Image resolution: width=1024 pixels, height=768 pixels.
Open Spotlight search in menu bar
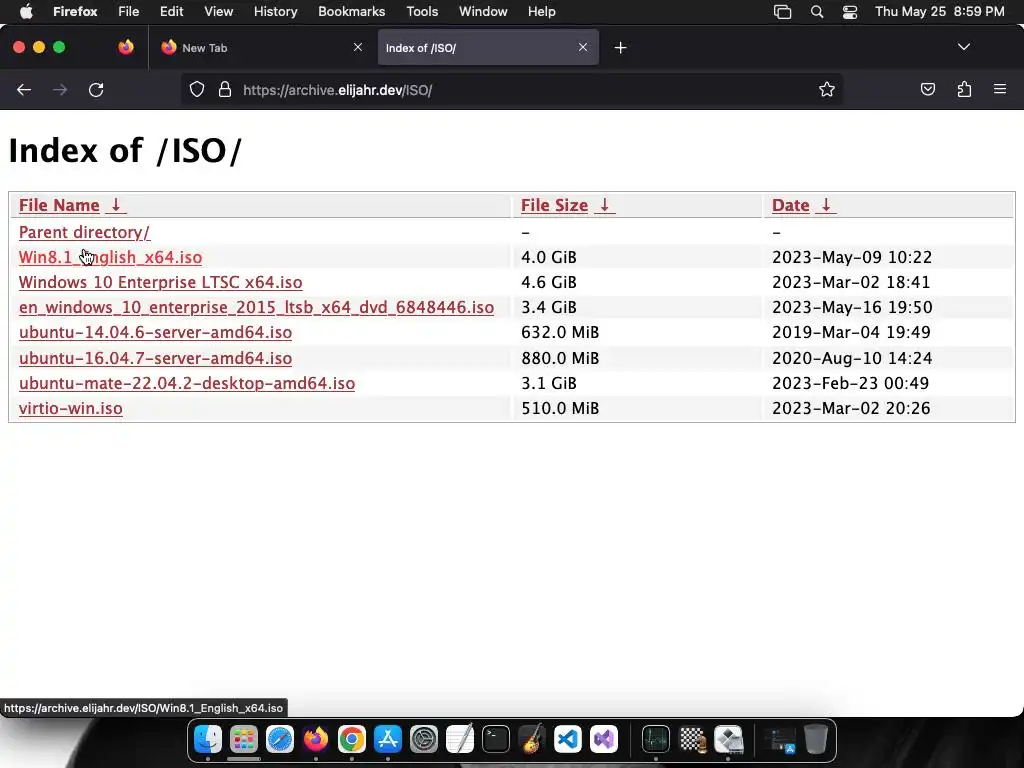tap(817, 12)
